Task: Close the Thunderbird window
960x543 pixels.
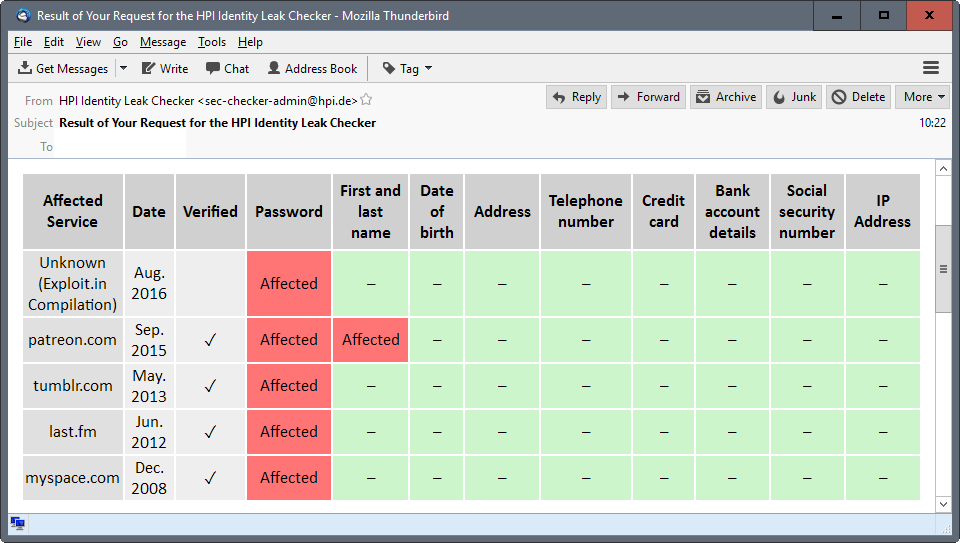Action: 929,15
